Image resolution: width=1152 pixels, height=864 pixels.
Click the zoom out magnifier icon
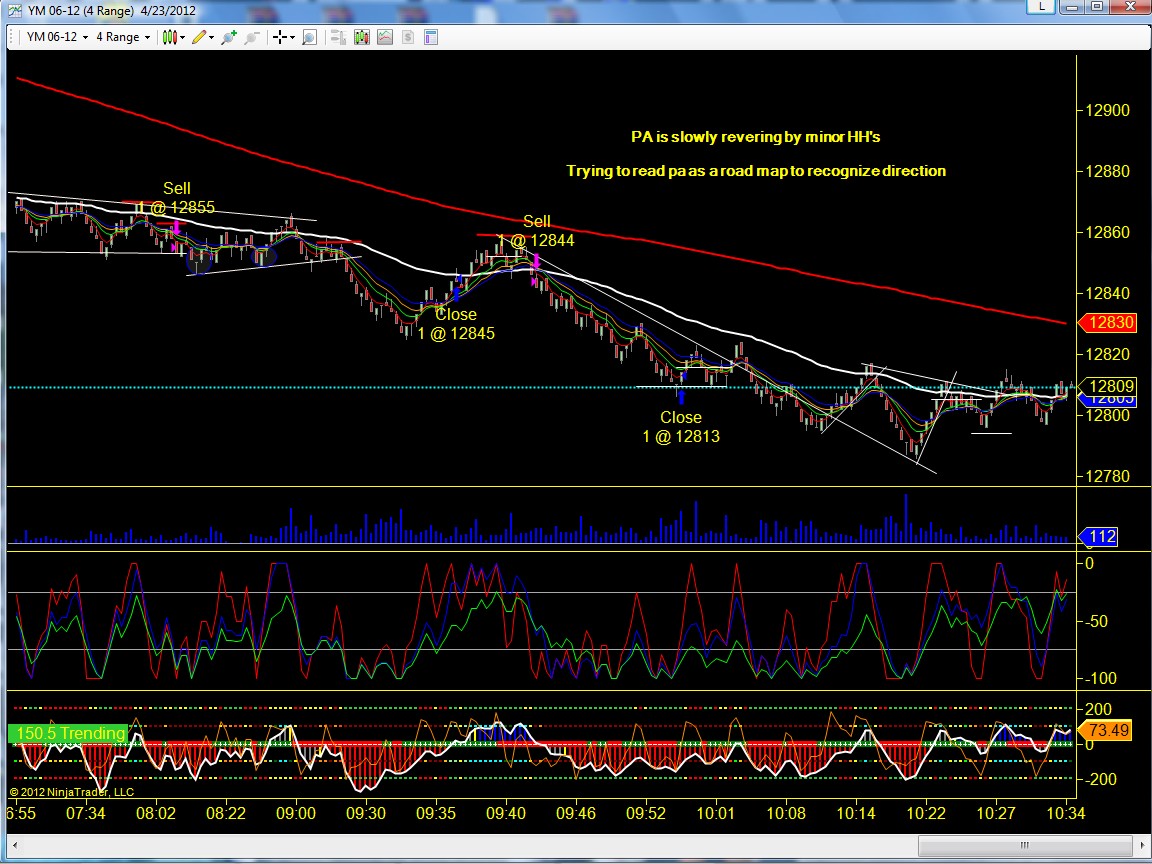(x=252, y=37)
